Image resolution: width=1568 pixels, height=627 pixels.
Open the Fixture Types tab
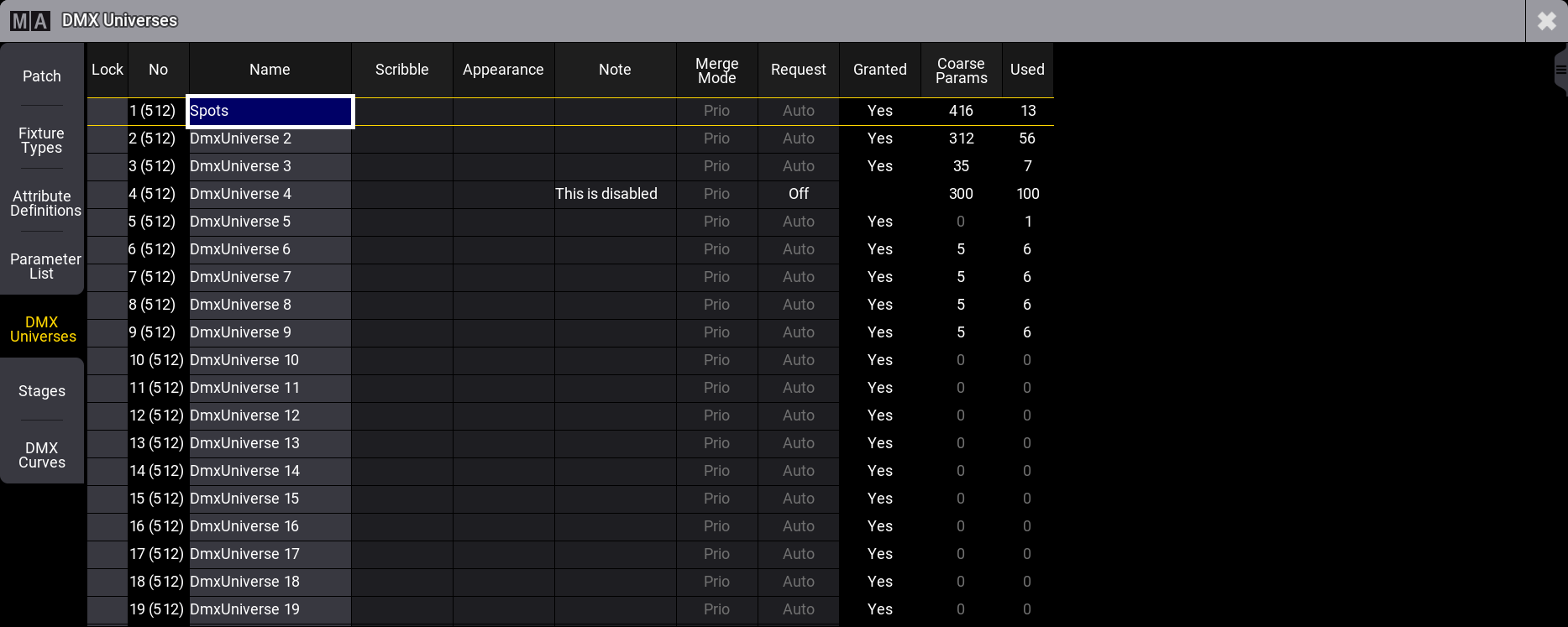[x=42, y=140]
